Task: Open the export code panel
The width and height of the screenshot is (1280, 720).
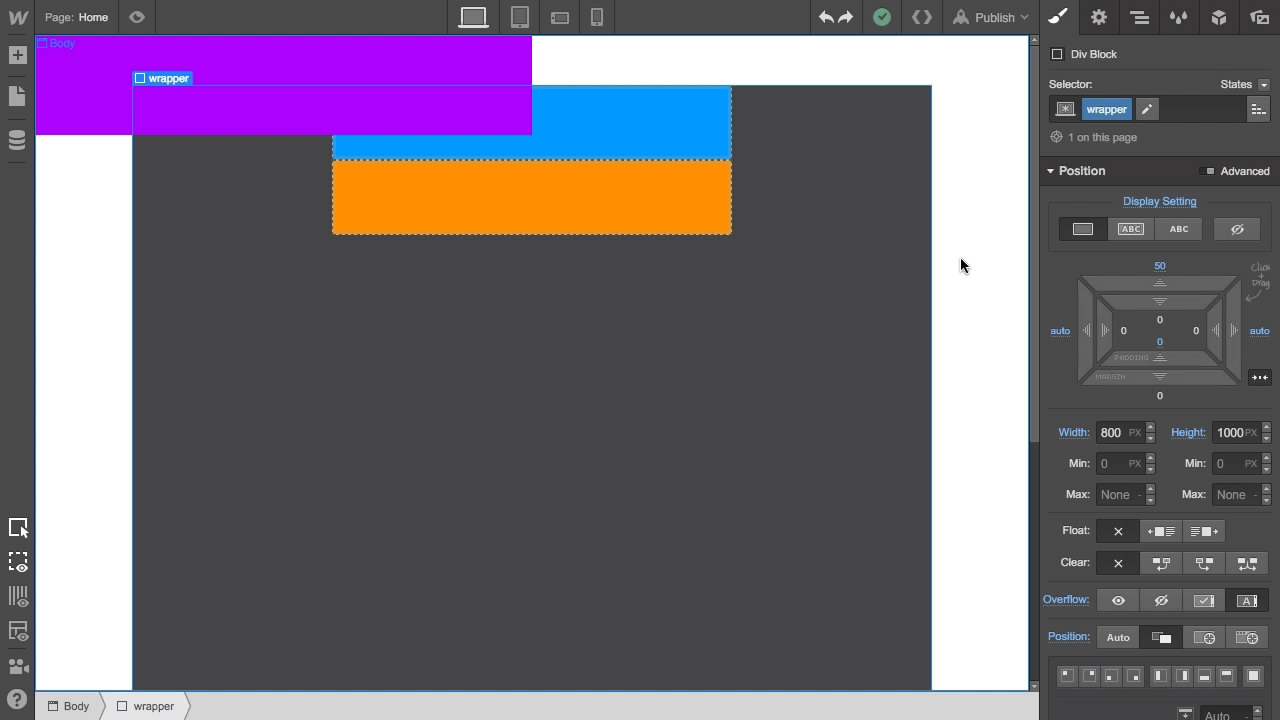Action: [922, 17]
